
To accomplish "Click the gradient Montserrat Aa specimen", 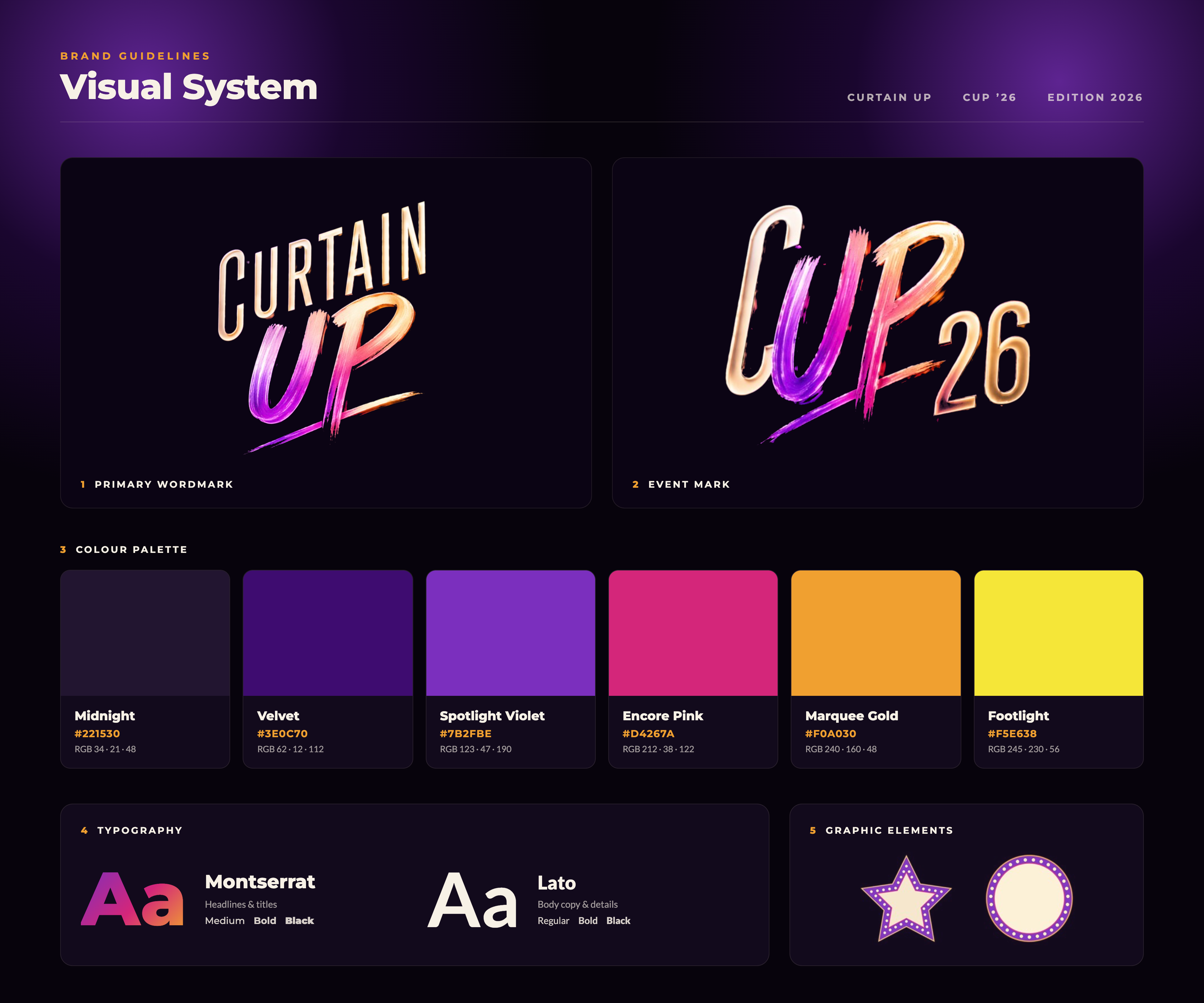I will 132,899.
